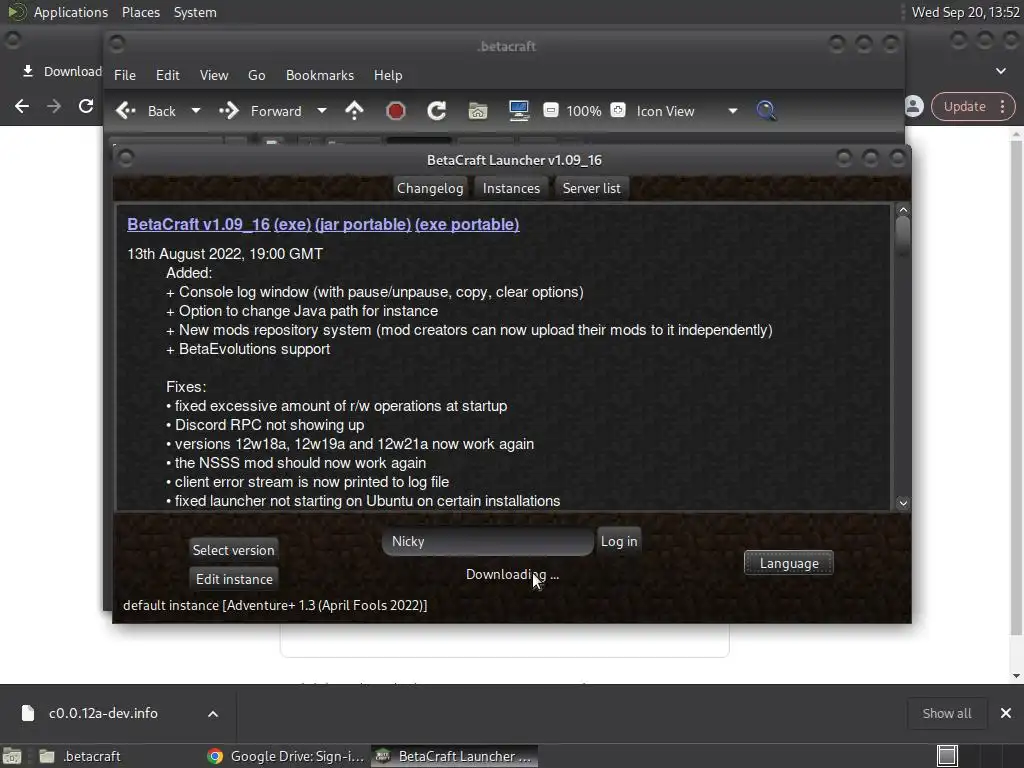This screenshot has width=1024, height=768.
Task: Open the Bookmarks menu
Action: 320,75
